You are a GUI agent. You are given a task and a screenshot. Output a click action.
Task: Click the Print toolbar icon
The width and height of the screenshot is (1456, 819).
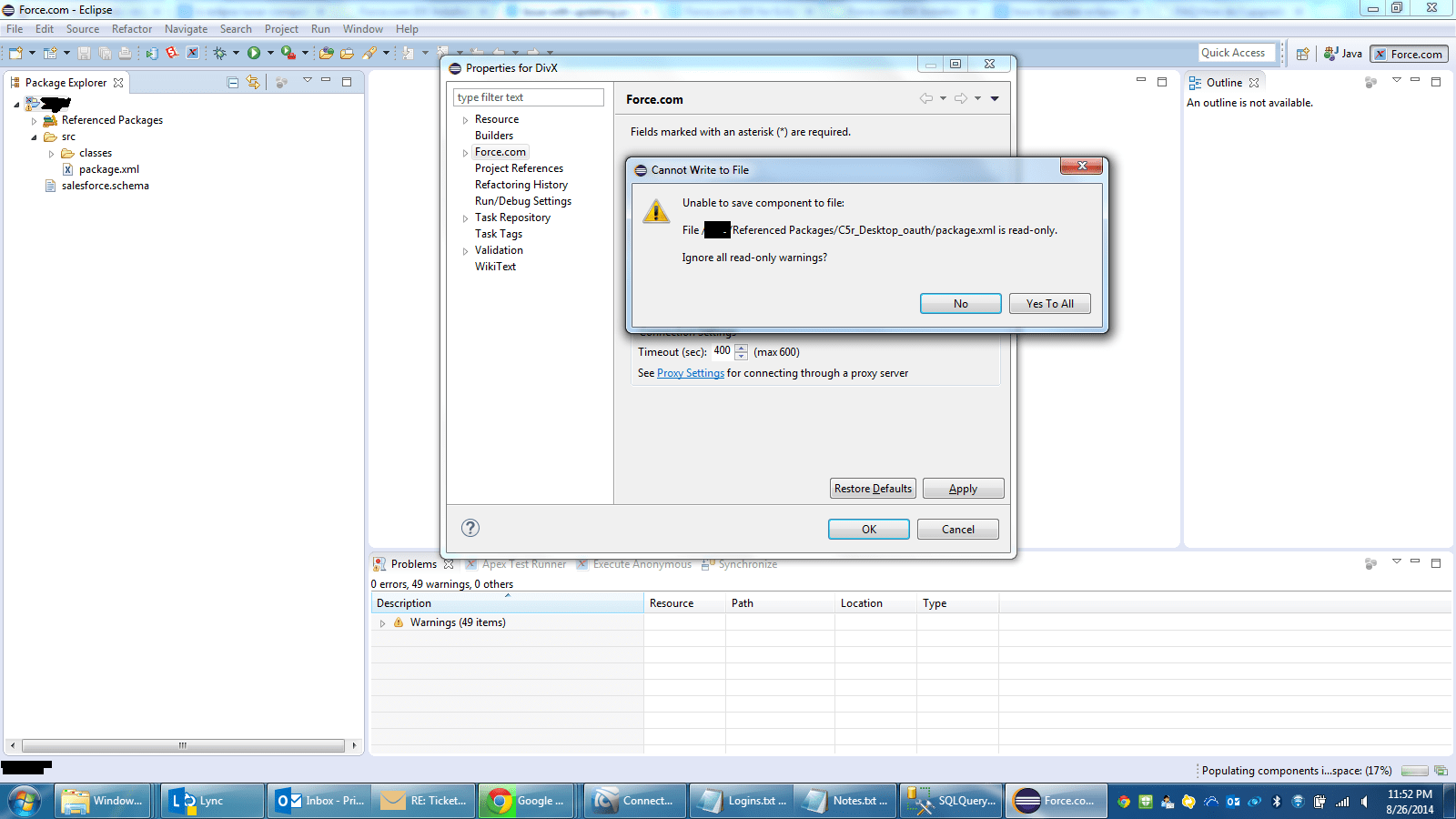(125, 53)
